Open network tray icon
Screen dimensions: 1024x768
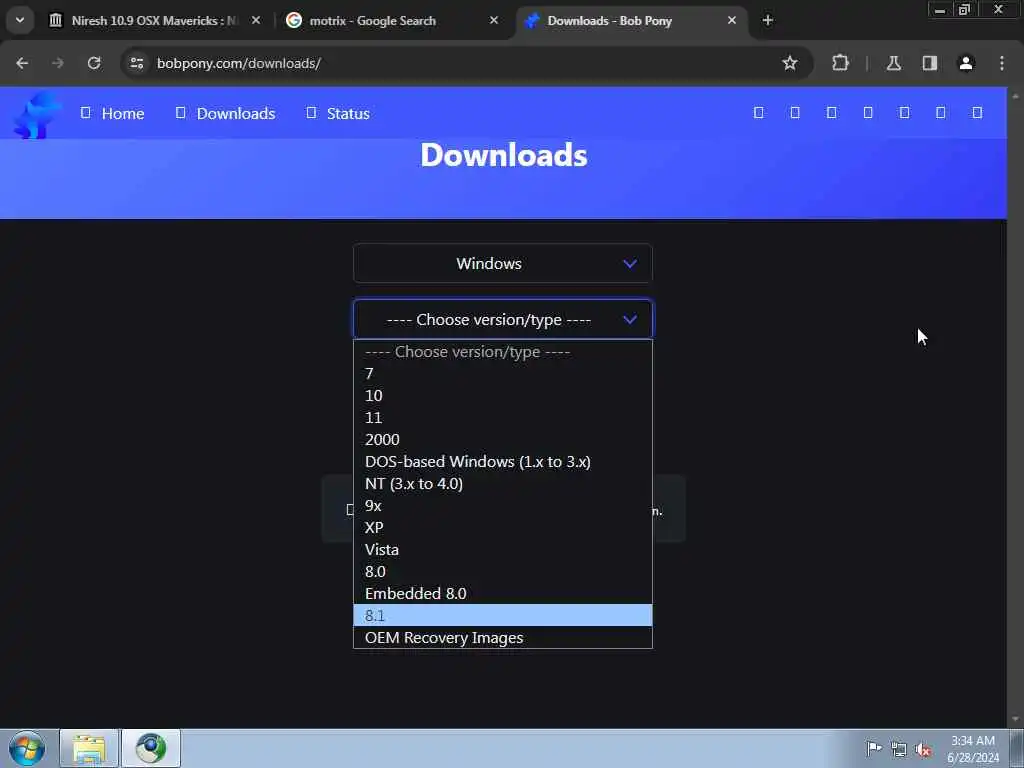tap(899, 749)
